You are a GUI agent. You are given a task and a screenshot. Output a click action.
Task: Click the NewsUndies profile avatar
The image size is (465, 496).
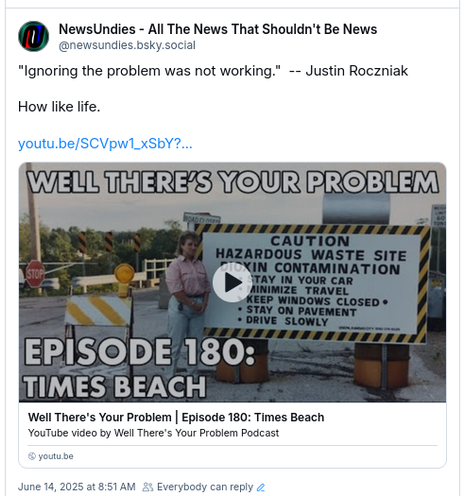[x=33, y=36]
